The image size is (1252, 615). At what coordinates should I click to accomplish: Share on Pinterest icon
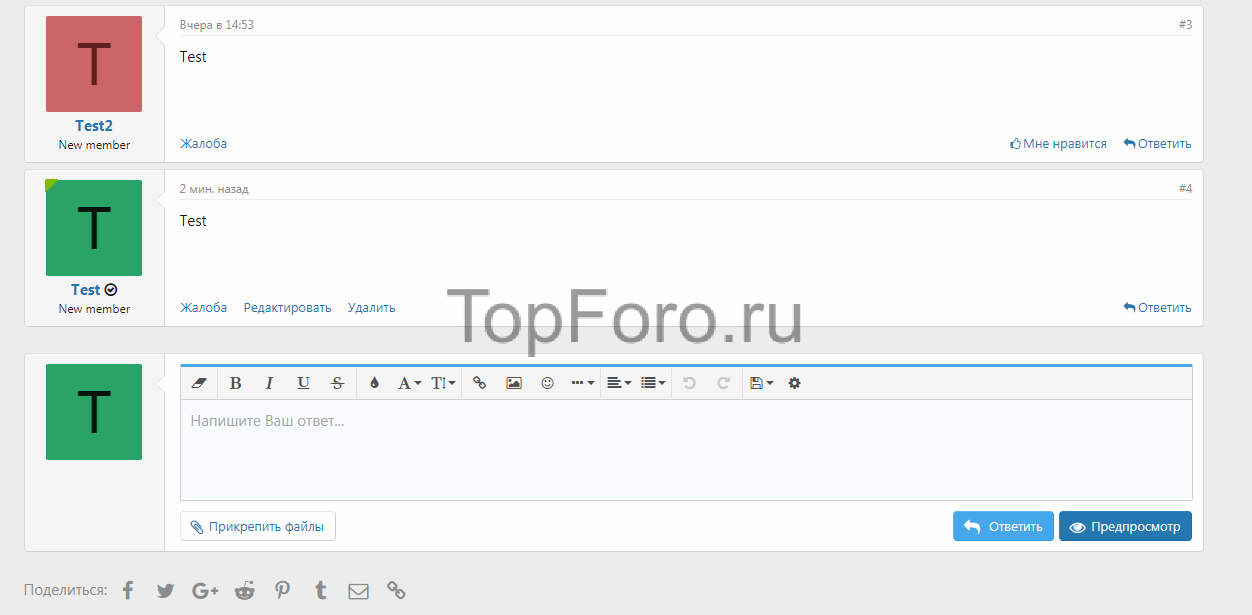coord(283,590)
